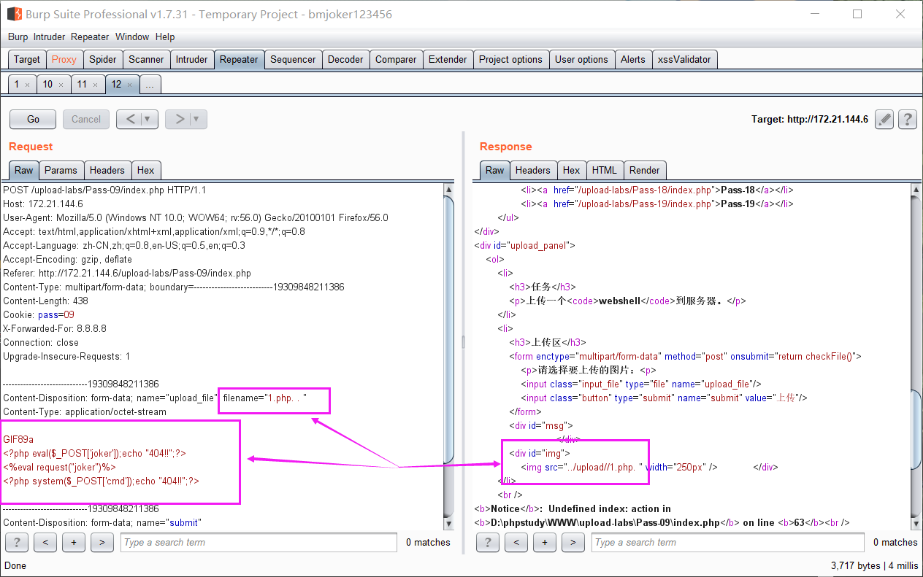Screen dimensions: 923x577
Task: Open the Repeater help question mark icon
Action: click(x=908, y=119)
